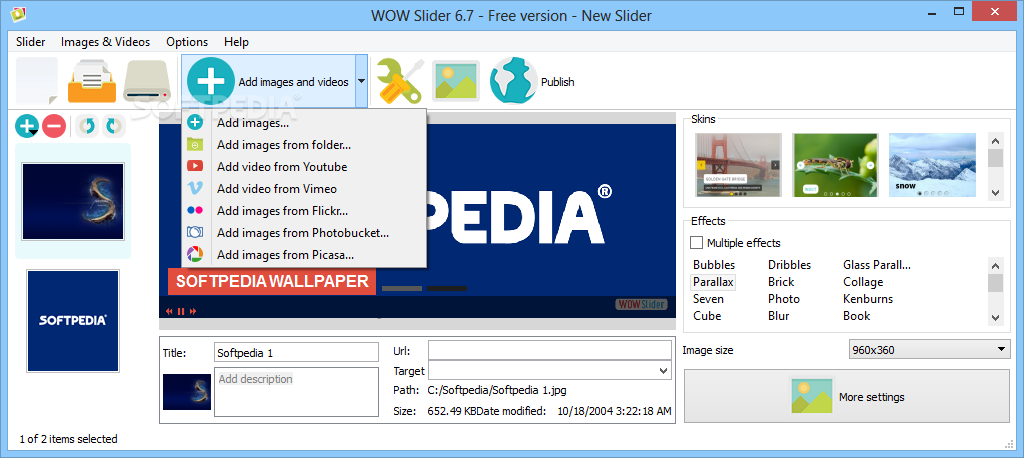Click the New slider blank page icon
Image resolution: width=1024 pixels, height=458 pixels.
click(37, 81)
